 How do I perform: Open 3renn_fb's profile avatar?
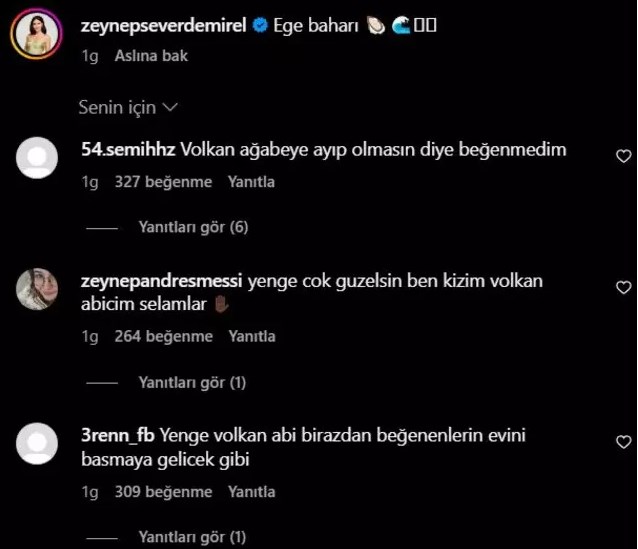tap(37, 444)
